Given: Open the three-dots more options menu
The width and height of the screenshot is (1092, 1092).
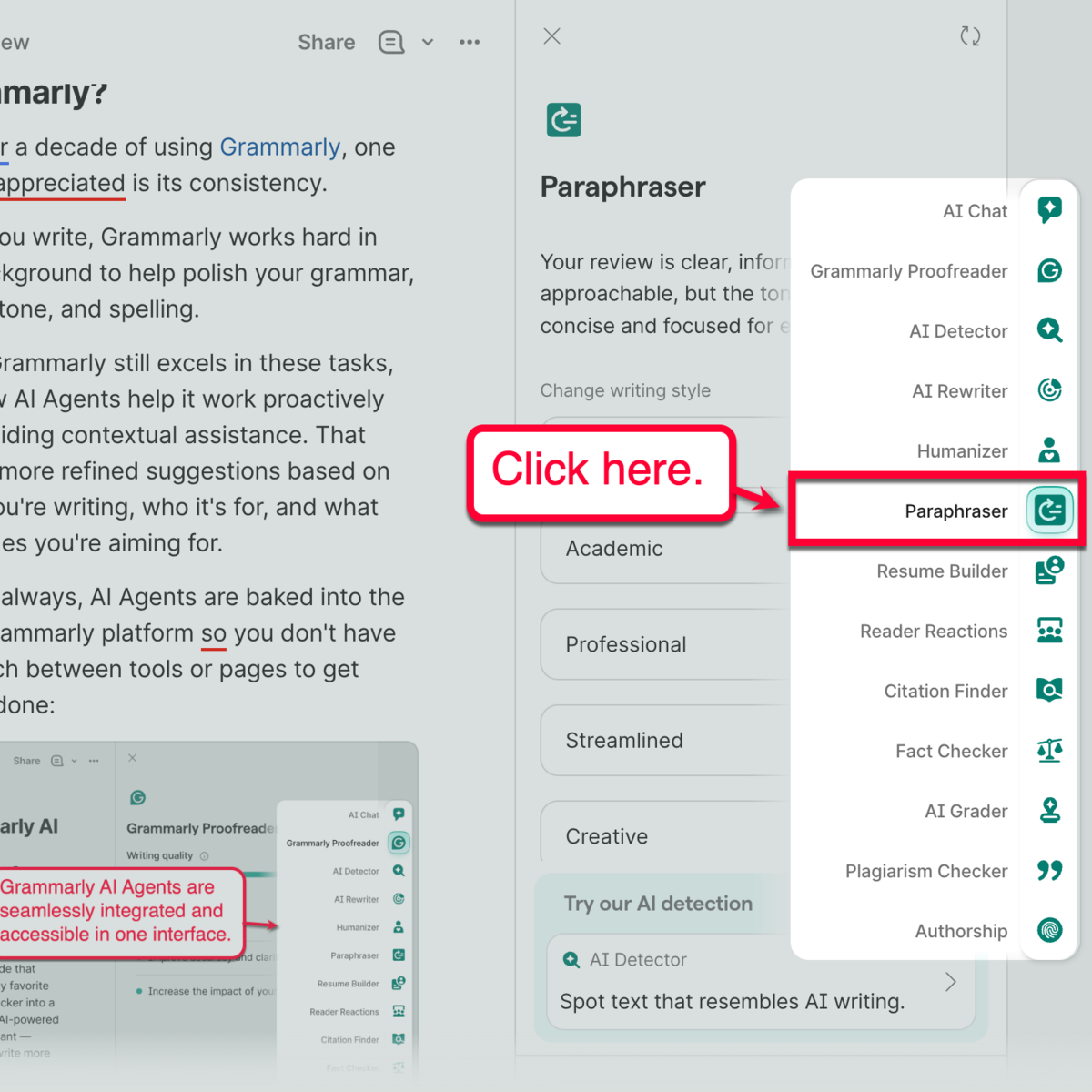Looking at the screenshot, I should 470,42.
